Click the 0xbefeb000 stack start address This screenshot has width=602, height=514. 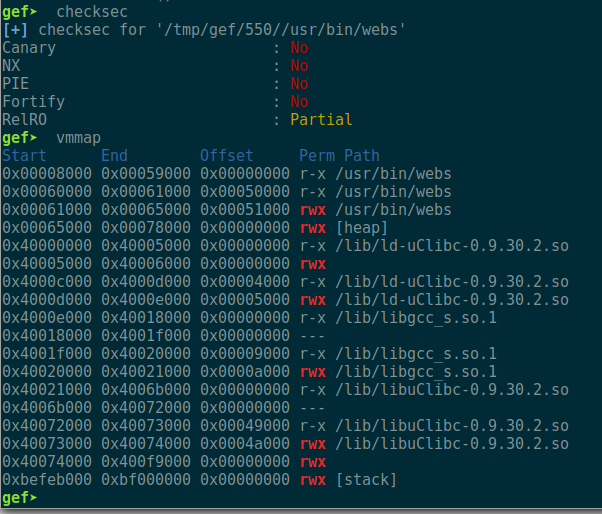[x=47, y=479]
